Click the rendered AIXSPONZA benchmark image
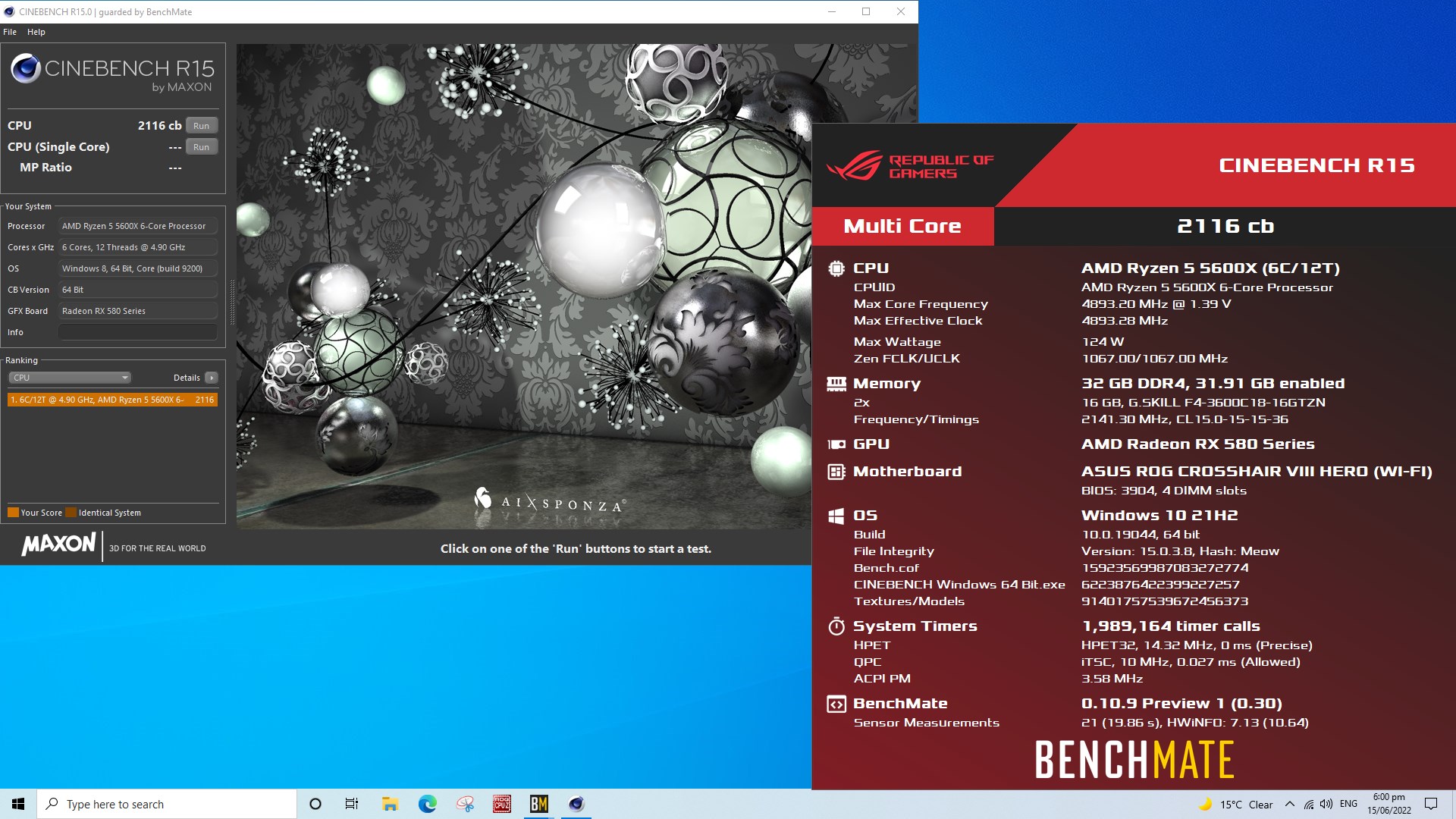 coord(524,287)
